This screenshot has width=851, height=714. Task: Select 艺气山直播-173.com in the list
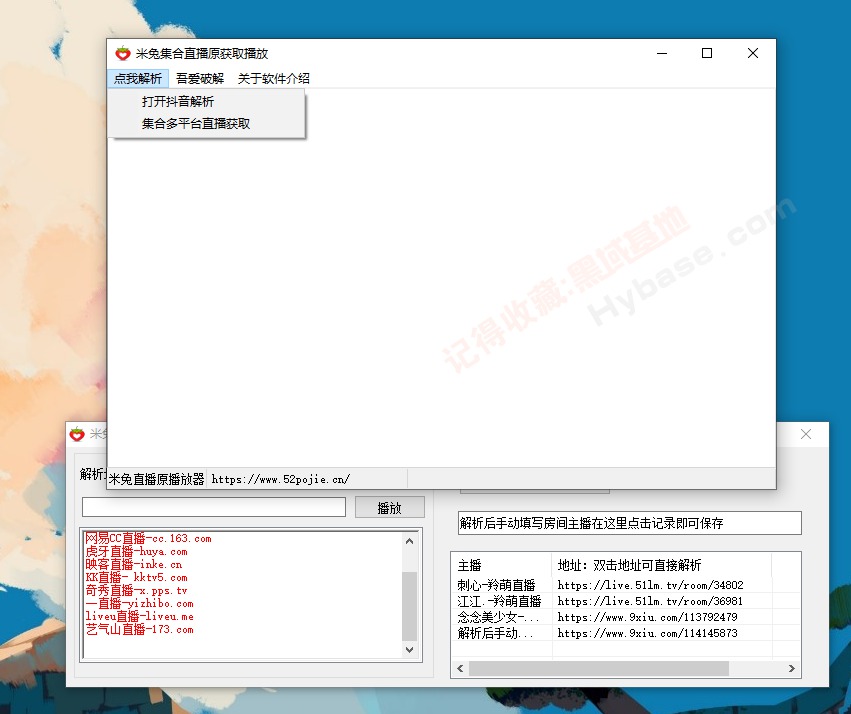click(139, 629)
